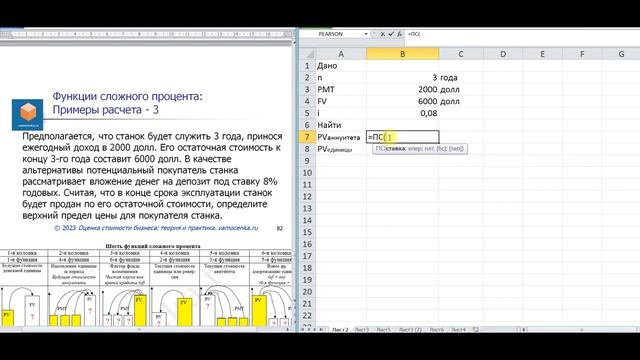Go to last sheet navigation arrow
The height and width of the screenshot is (360, 640).
click(x=322, y=329)
